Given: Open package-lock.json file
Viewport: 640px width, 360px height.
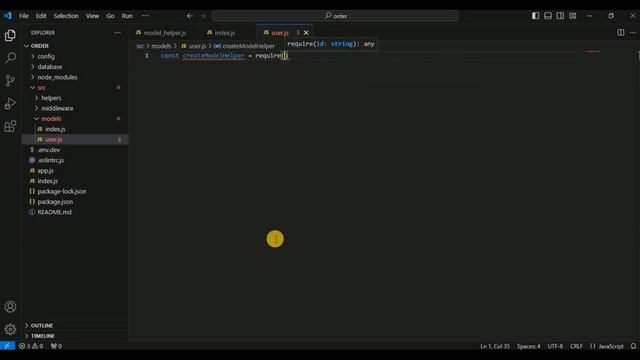Looking at the screenshot, I should pyautogui.click(x=62, y=191).
